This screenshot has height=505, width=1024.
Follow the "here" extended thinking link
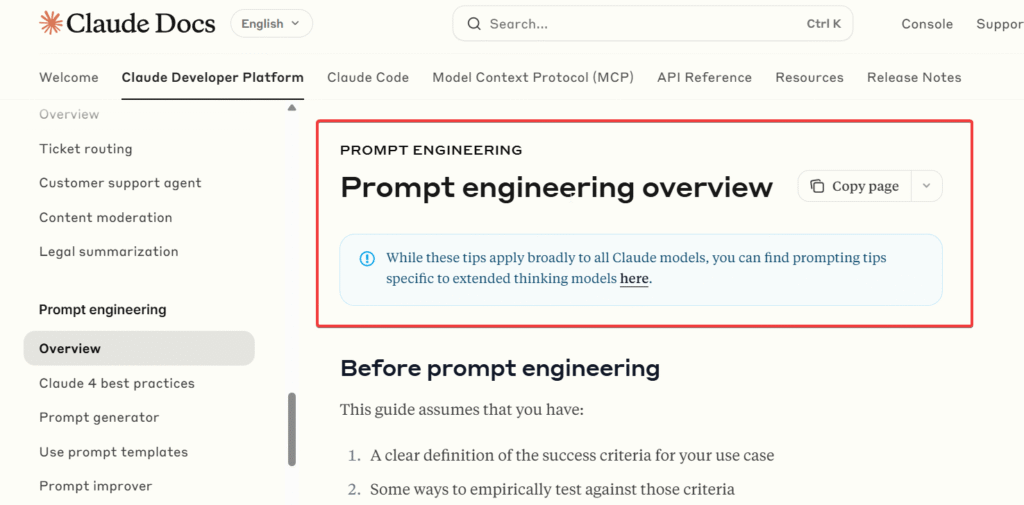pos(634,279)
